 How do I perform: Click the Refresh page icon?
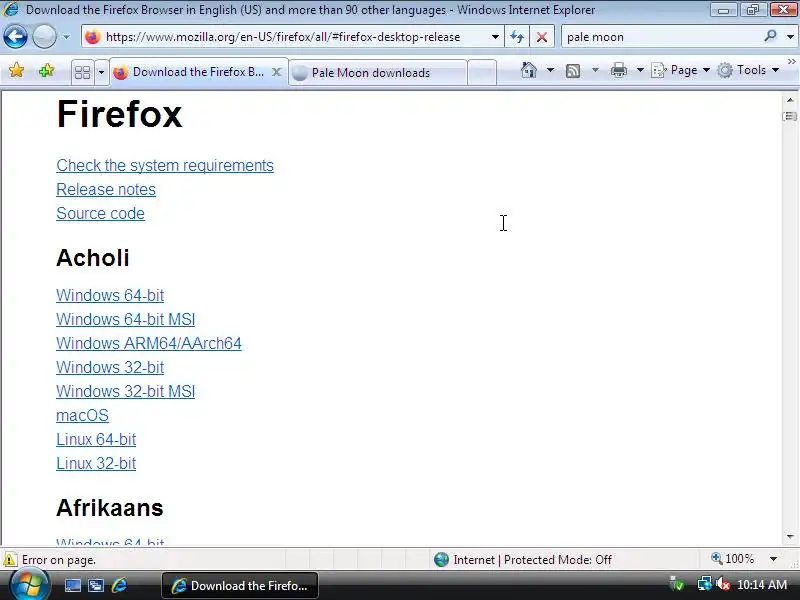tap(517, 37)
